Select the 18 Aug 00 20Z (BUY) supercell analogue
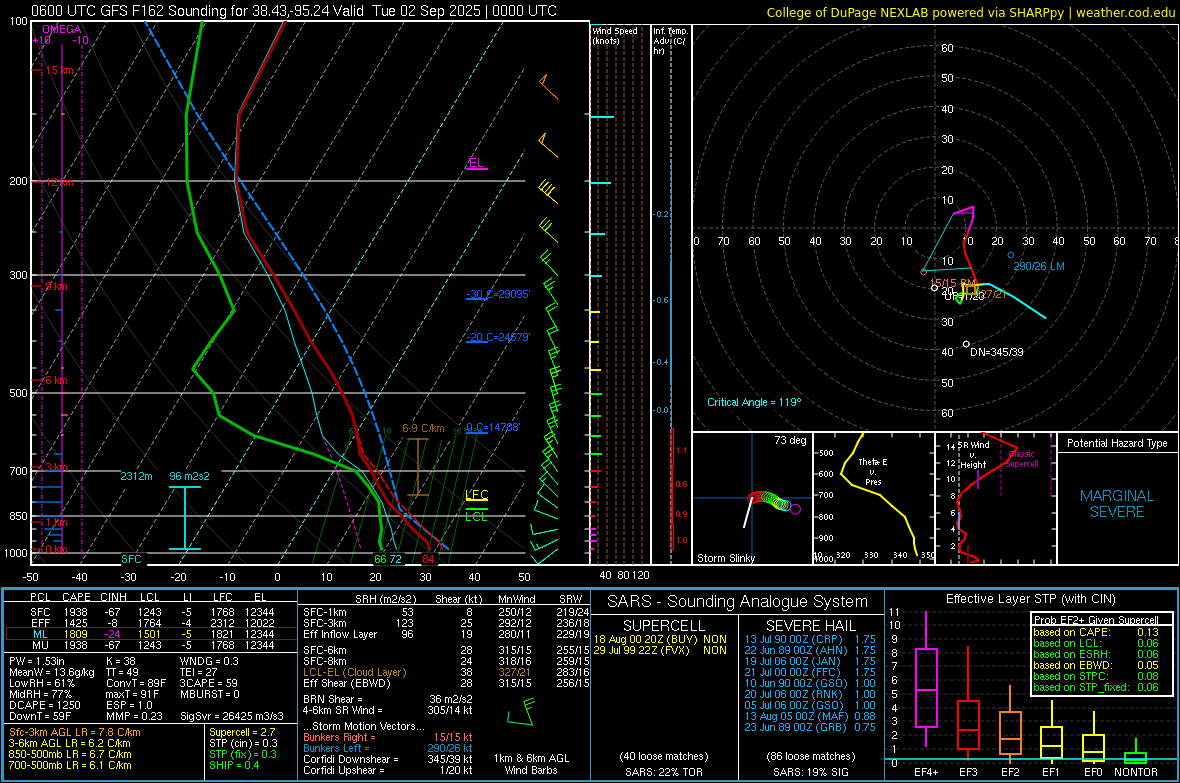Image resolution: width=1180 pixels, height=783 pixels. pyautogui.click(x=660, y=639)
